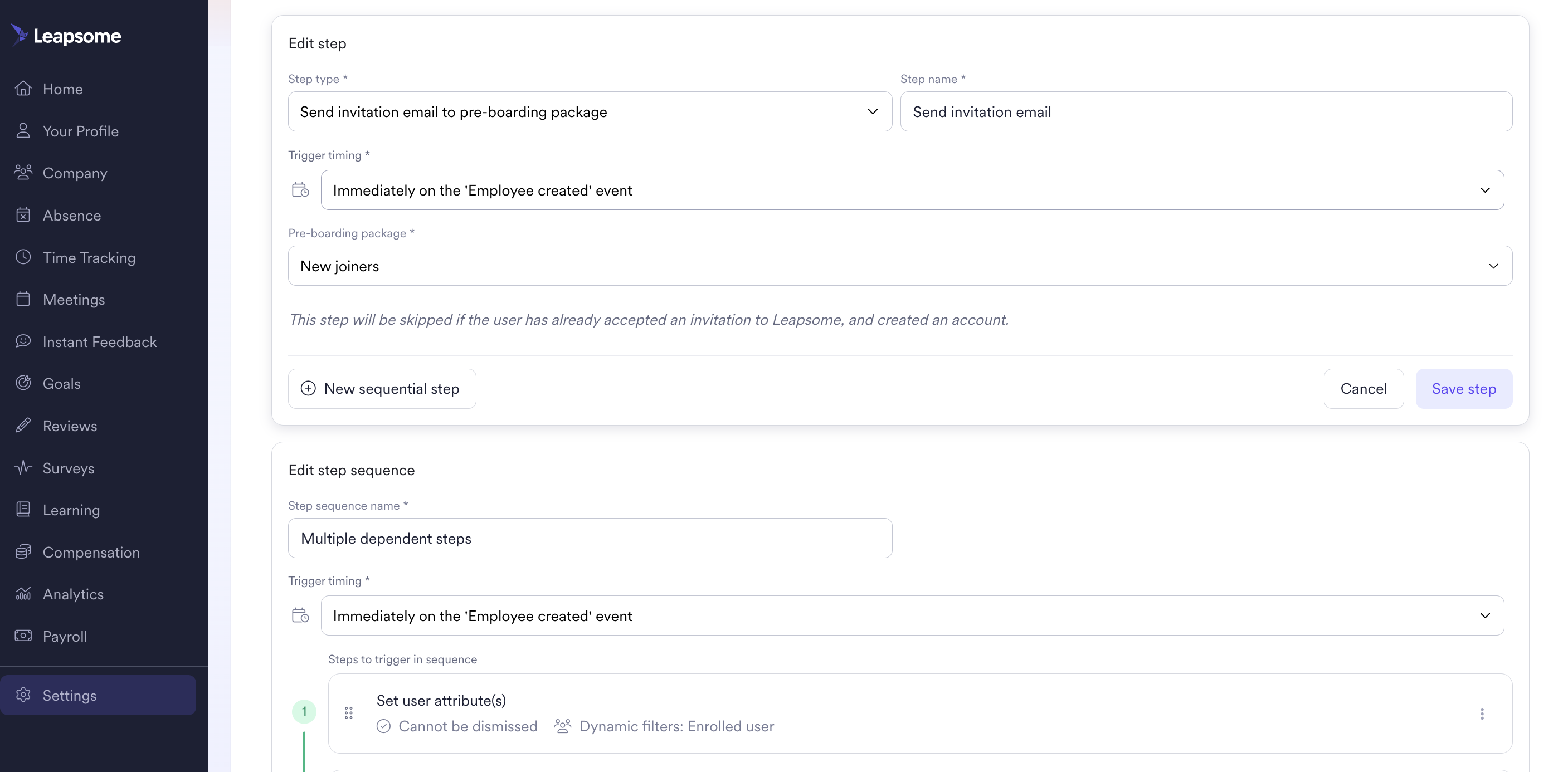Click chevron arrow of New joiners dropdown
The image size is (1568, 772).
click(1493, 266)
